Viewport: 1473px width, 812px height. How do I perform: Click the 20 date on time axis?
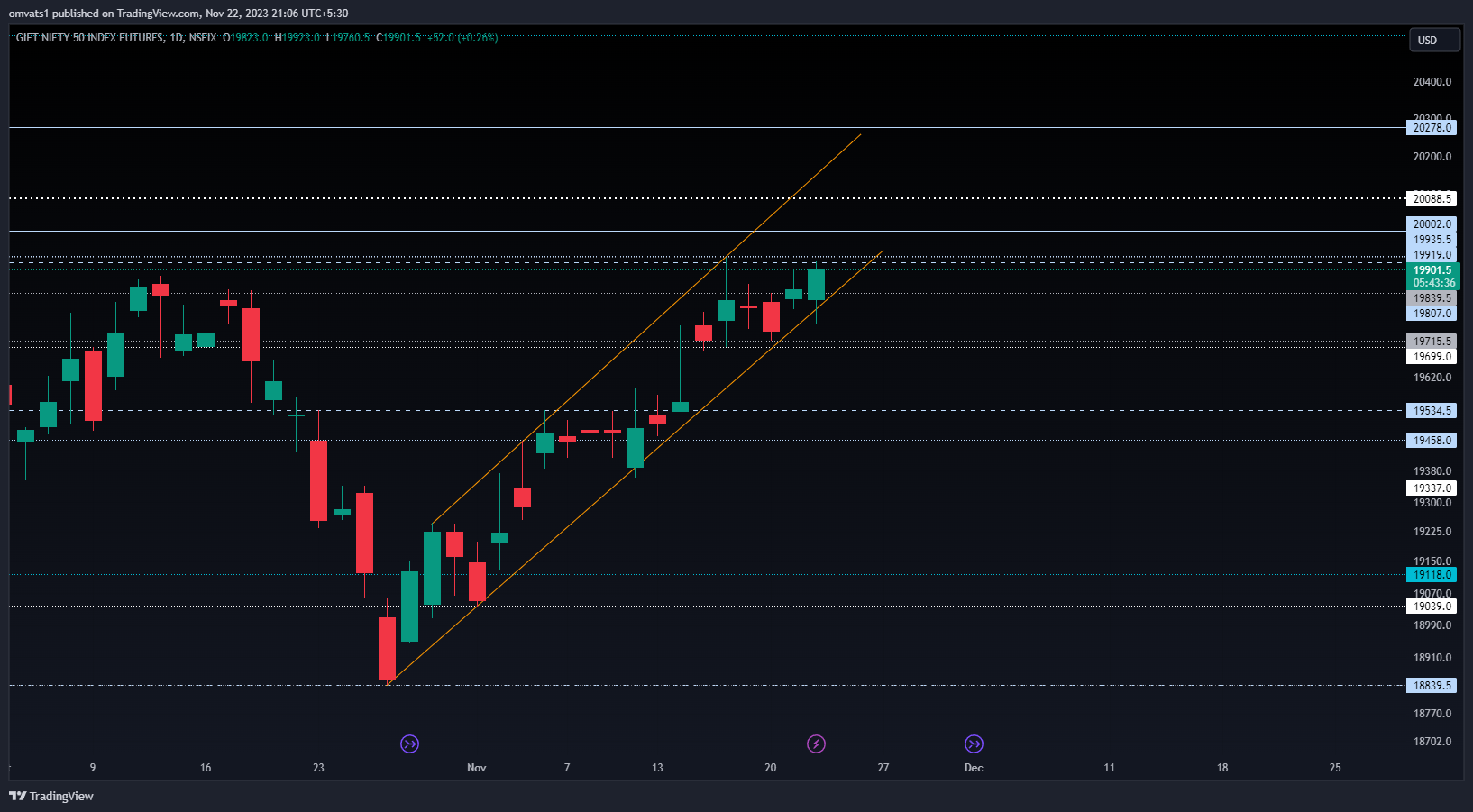click(x=770, y=768)
